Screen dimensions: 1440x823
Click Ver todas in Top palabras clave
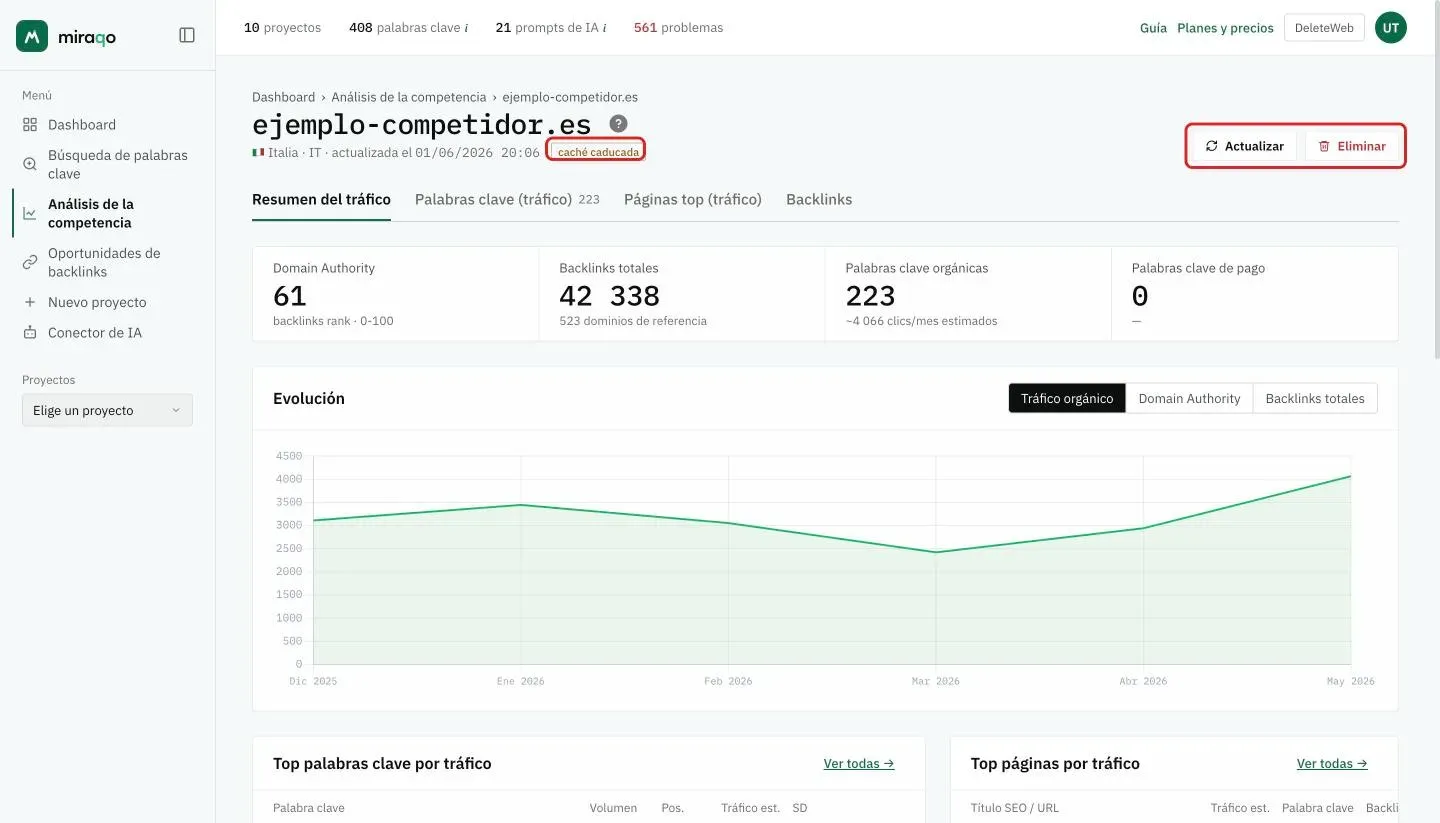pos(859,763)
